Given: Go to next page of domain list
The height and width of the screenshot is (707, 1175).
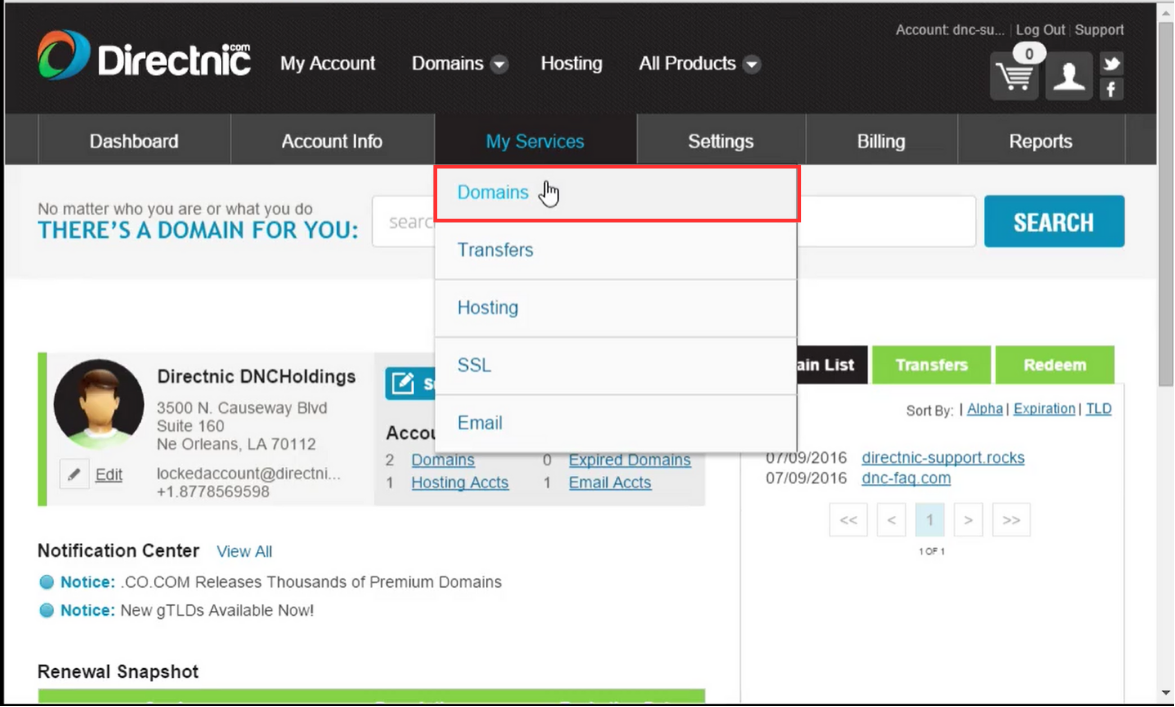Looking at the screenshot, I should pos(968,520).
